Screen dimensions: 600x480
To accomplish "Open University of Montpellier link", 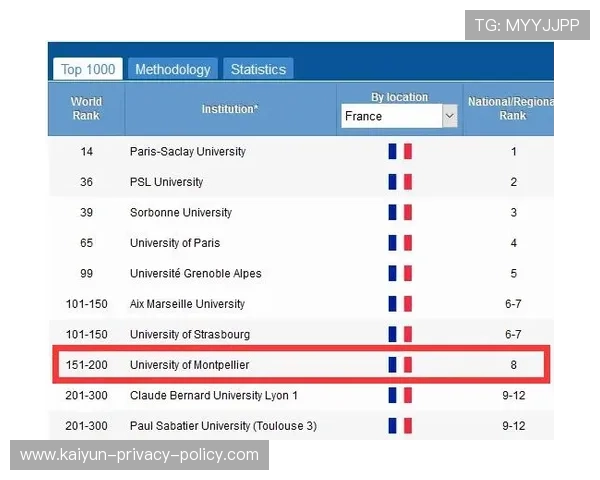I will (189, 365).
